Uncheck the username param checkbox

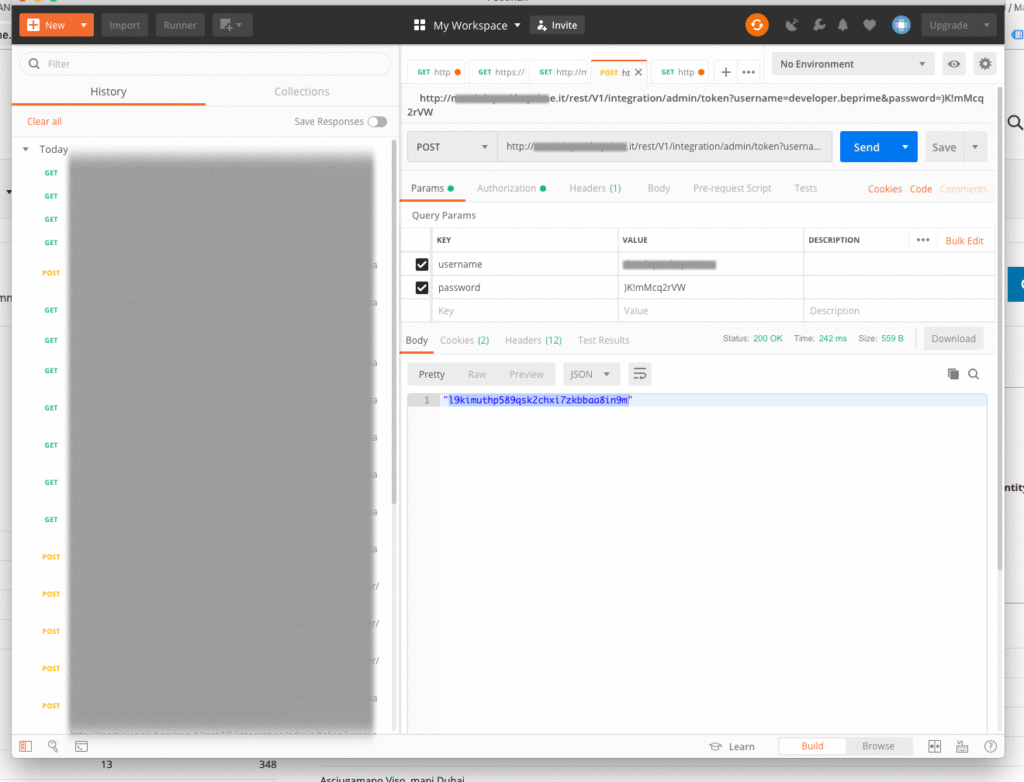pyautogui.click(x=422, y=264)
